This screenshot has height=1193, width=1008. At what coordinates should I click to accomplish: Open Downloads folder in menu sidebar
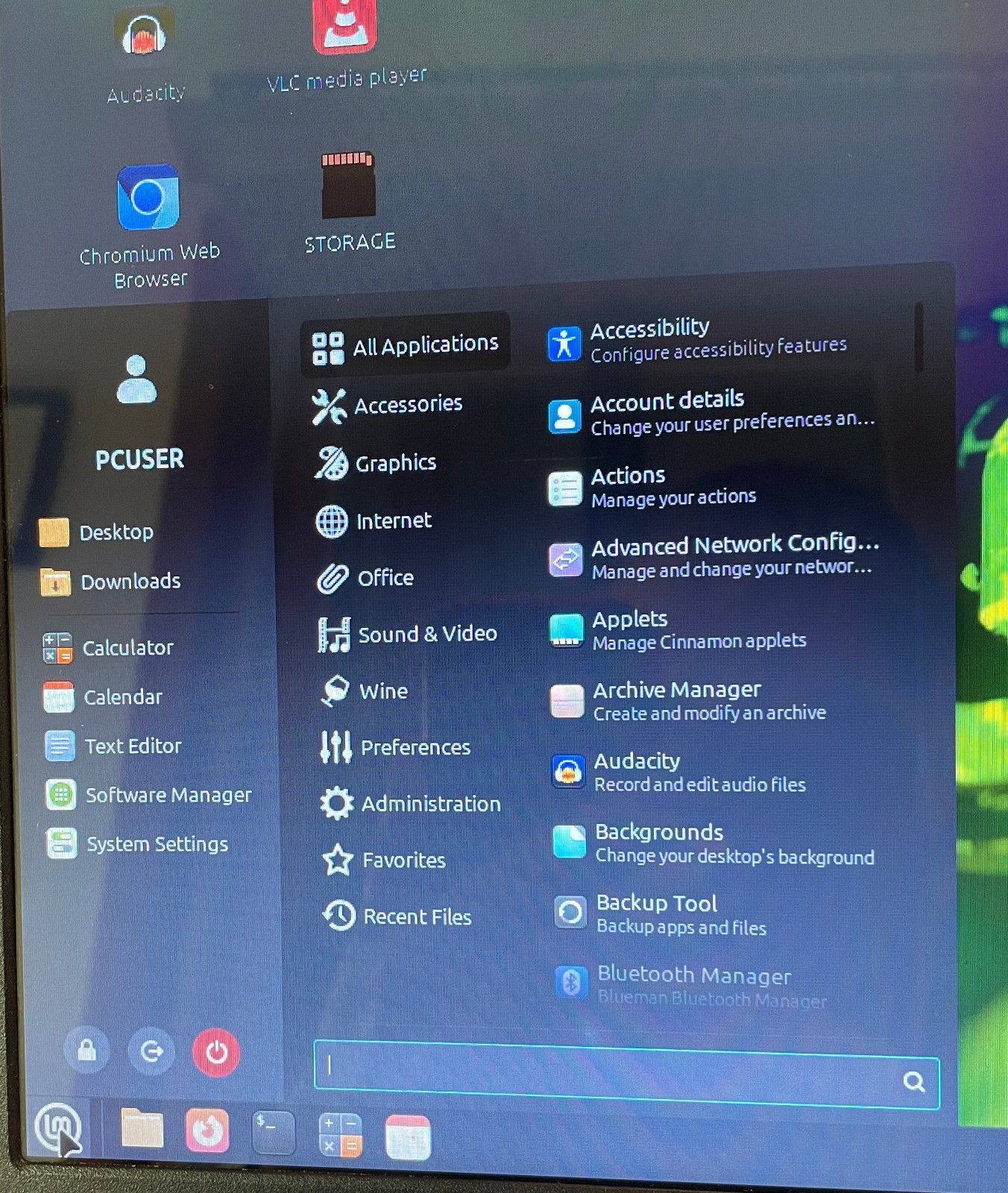tap(111, 582)
